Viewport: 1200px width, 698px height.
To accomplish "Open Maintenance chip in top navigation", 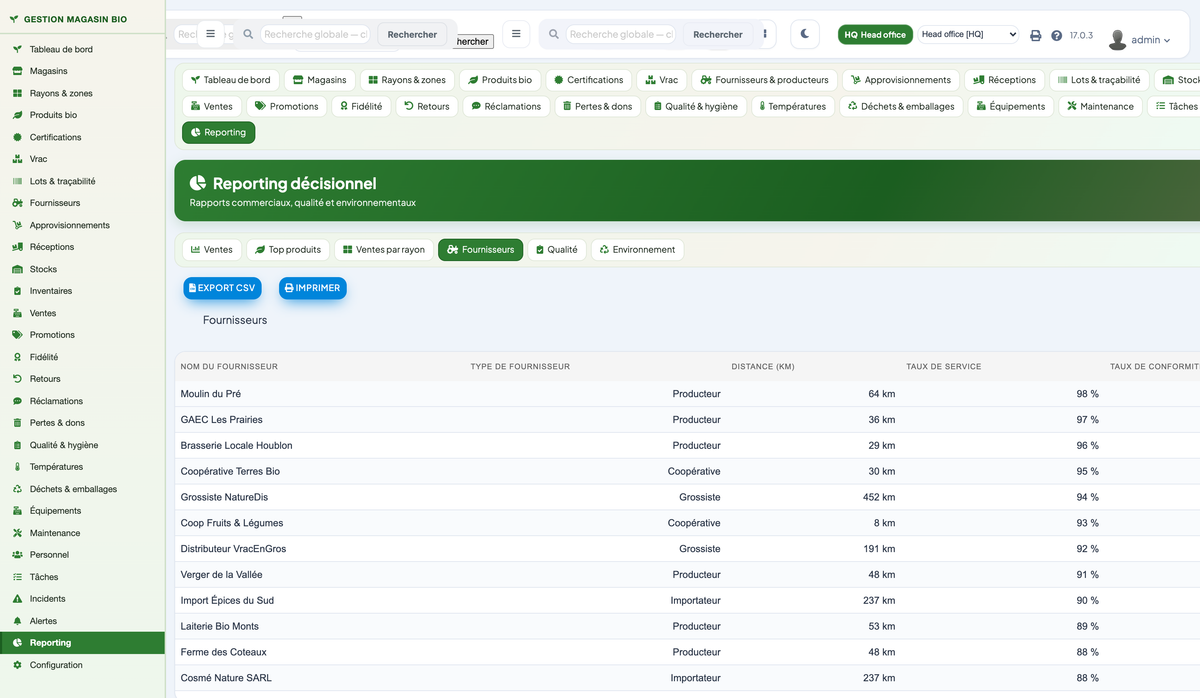I will pos(1100,106).
